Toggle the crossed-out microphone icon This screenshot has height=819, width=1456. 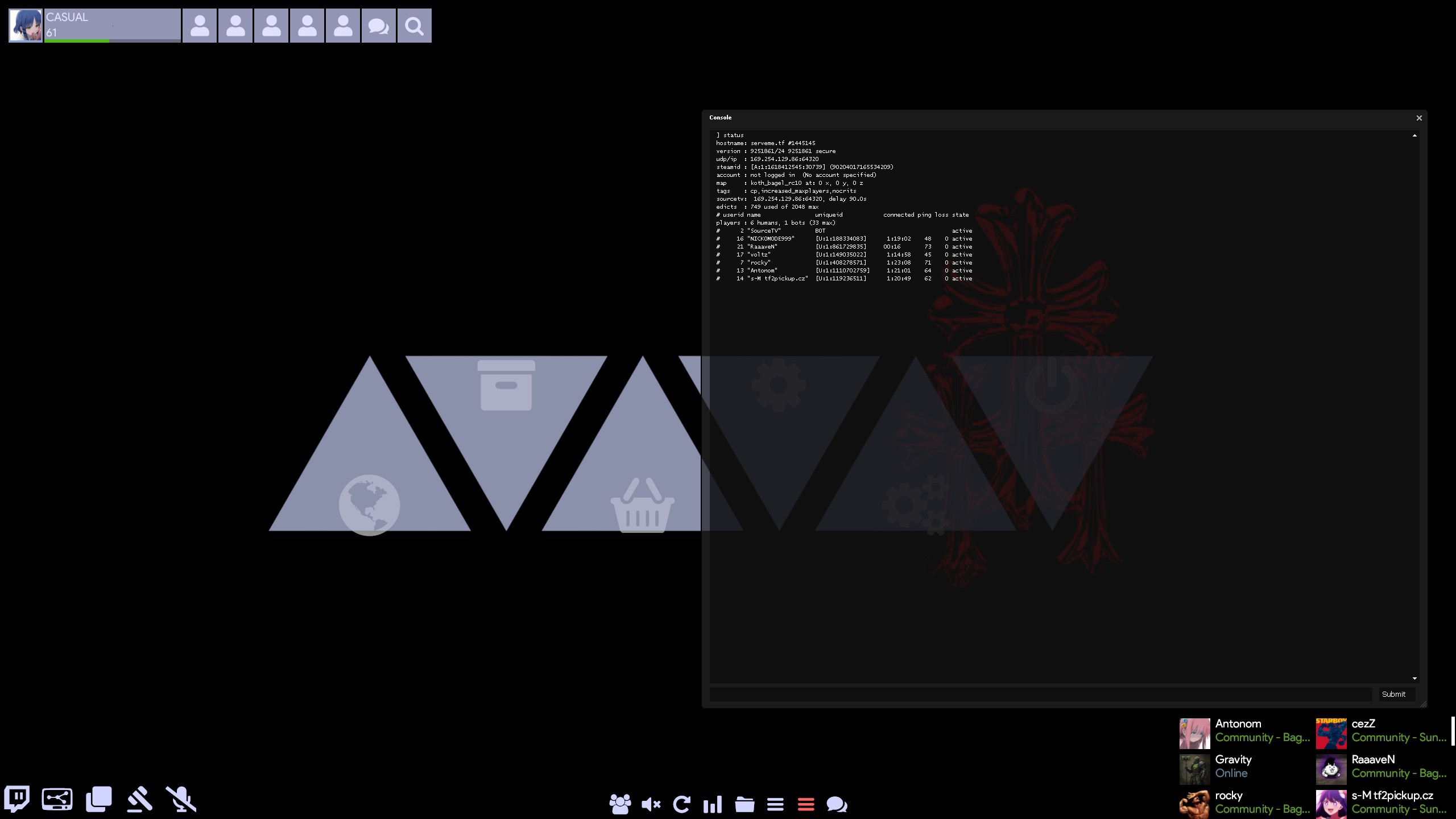181,799
